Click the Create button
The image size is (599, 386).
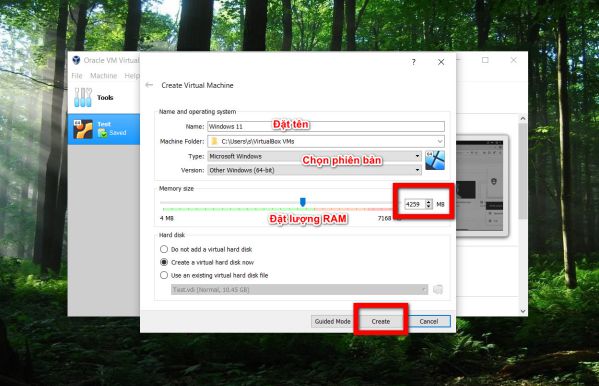pos(381,321)
